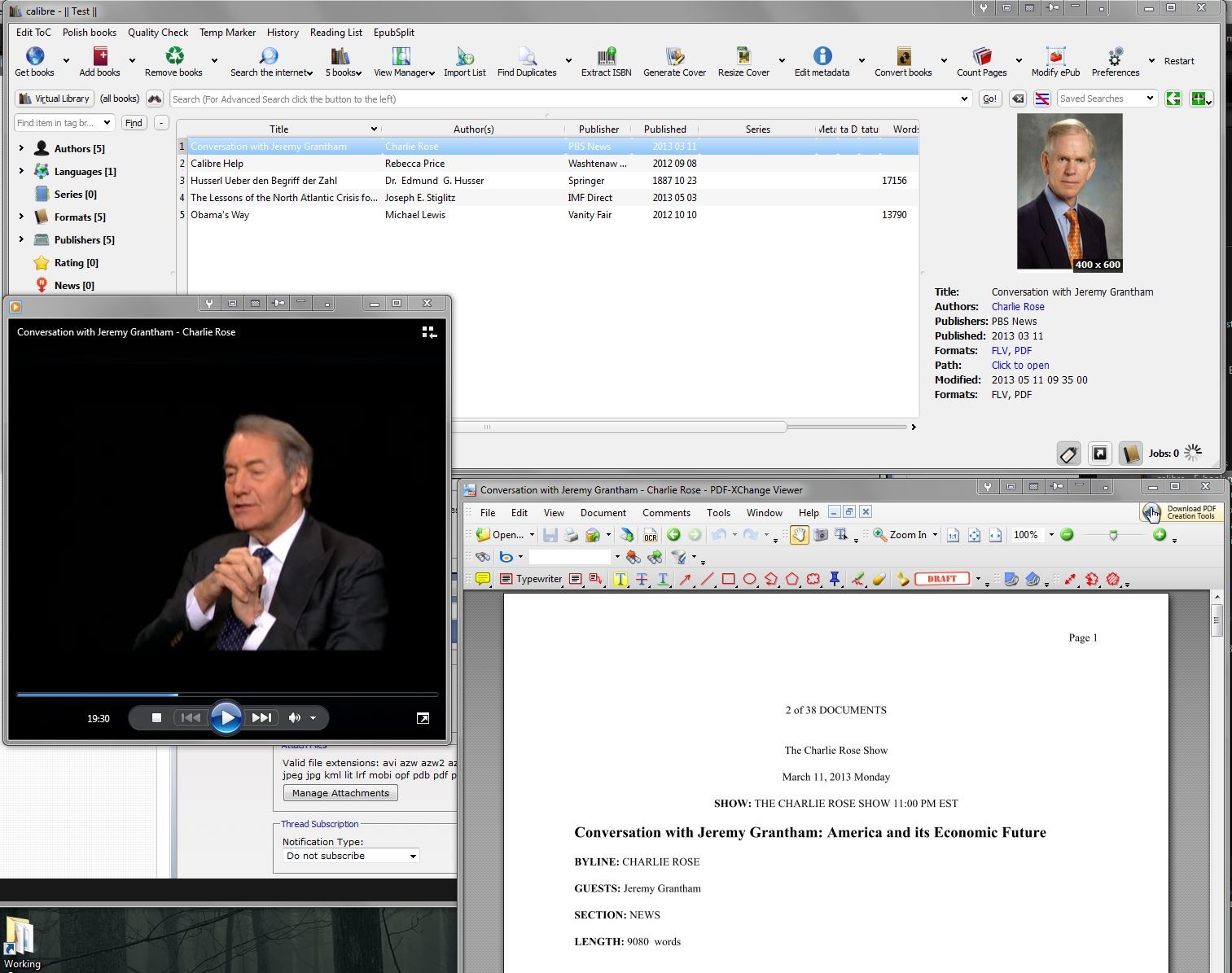Click the Charlie Rose author link
Image resolution: width=1232 pixels, height=973 pixels.
coord(1018,307)
